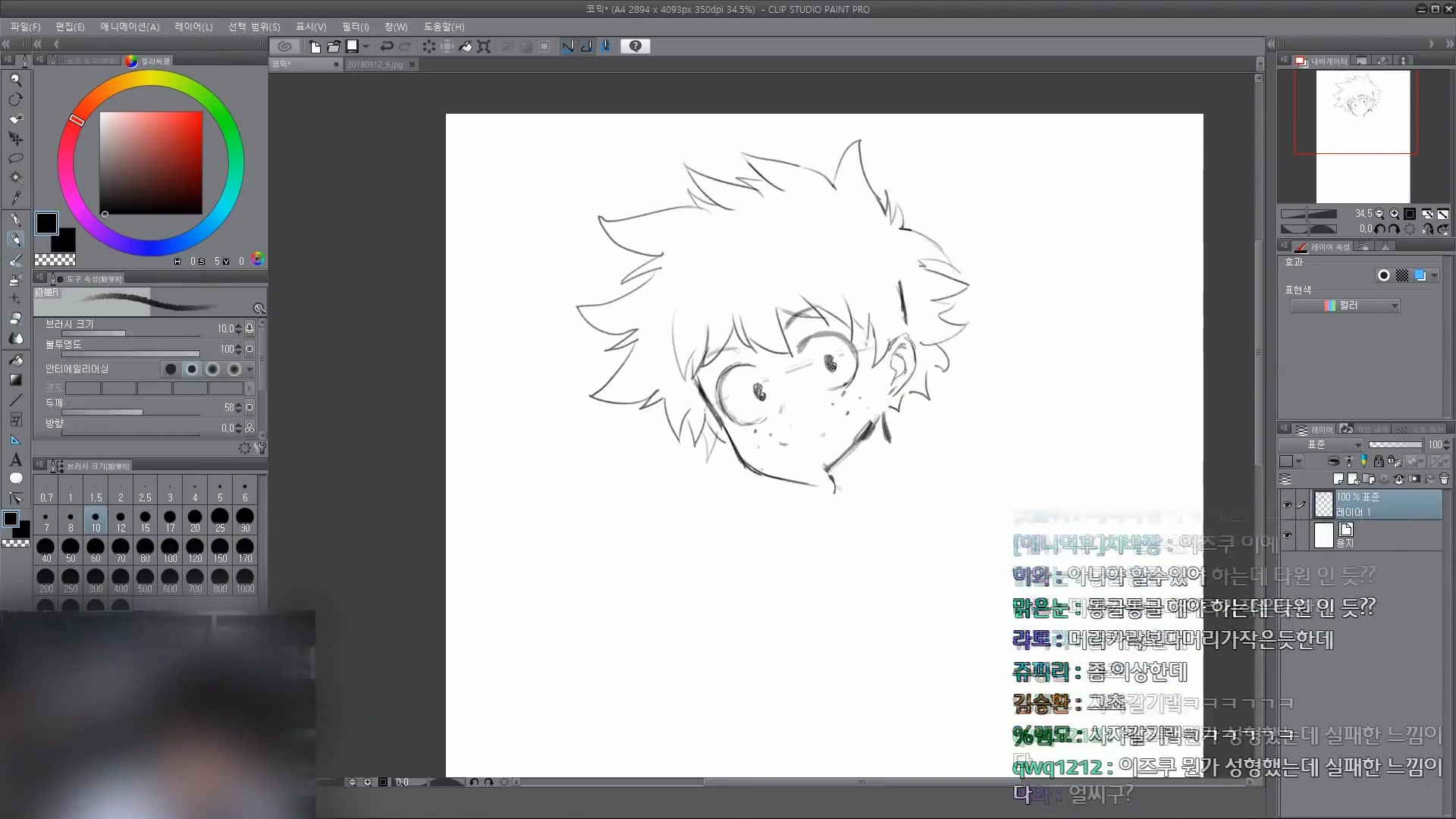Open 애니메이션(A) menu
Viewport: 1456px width, 819px height.
point(130,27)
